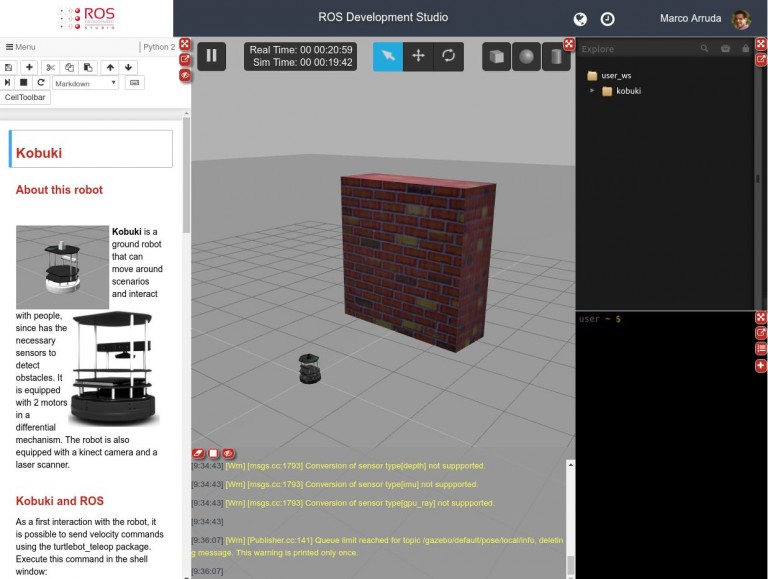Toggle console log visibility eye icon

click(228, 454)
